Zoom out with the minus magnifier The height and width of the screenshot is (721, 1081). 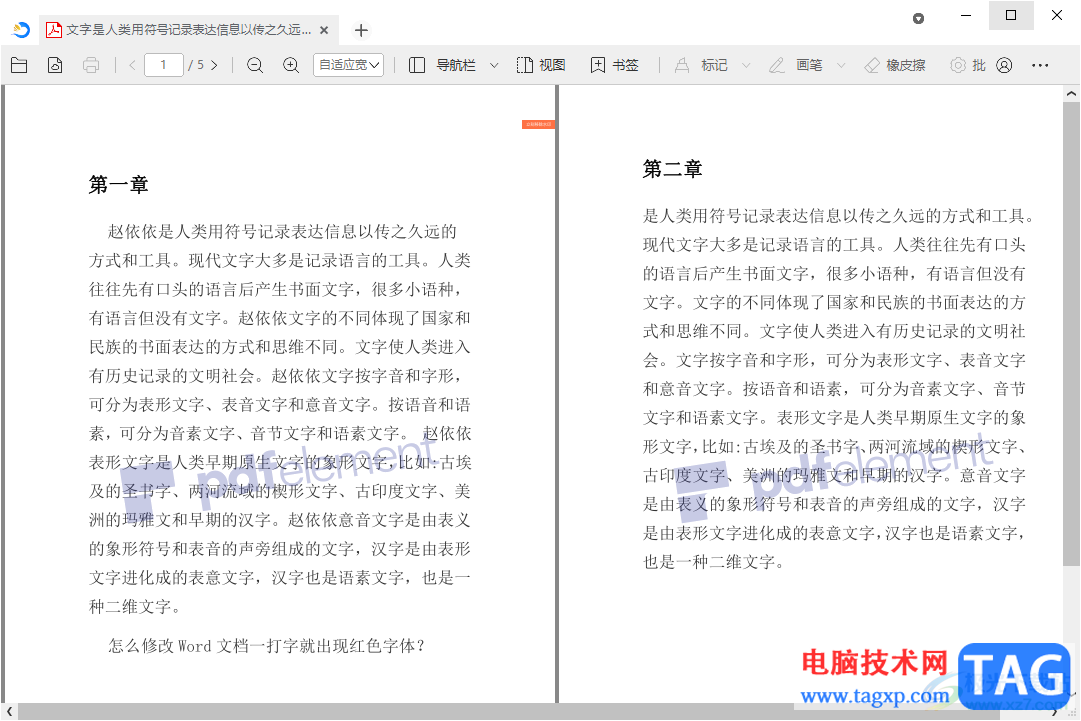pos(255,65)
